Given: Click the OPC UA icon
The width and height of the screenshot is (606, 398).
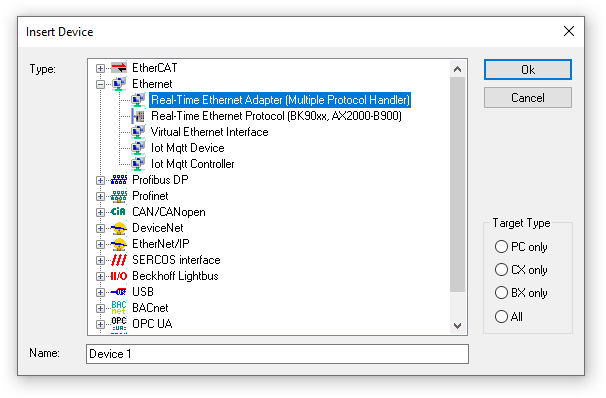Looking at the screenshot, I should 119,324.
